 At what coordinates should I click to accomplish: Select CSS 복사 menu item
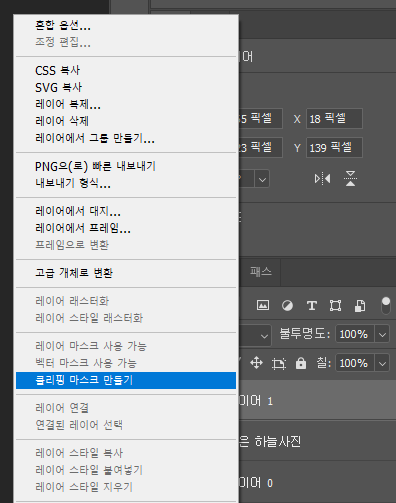tap(126, 70)
